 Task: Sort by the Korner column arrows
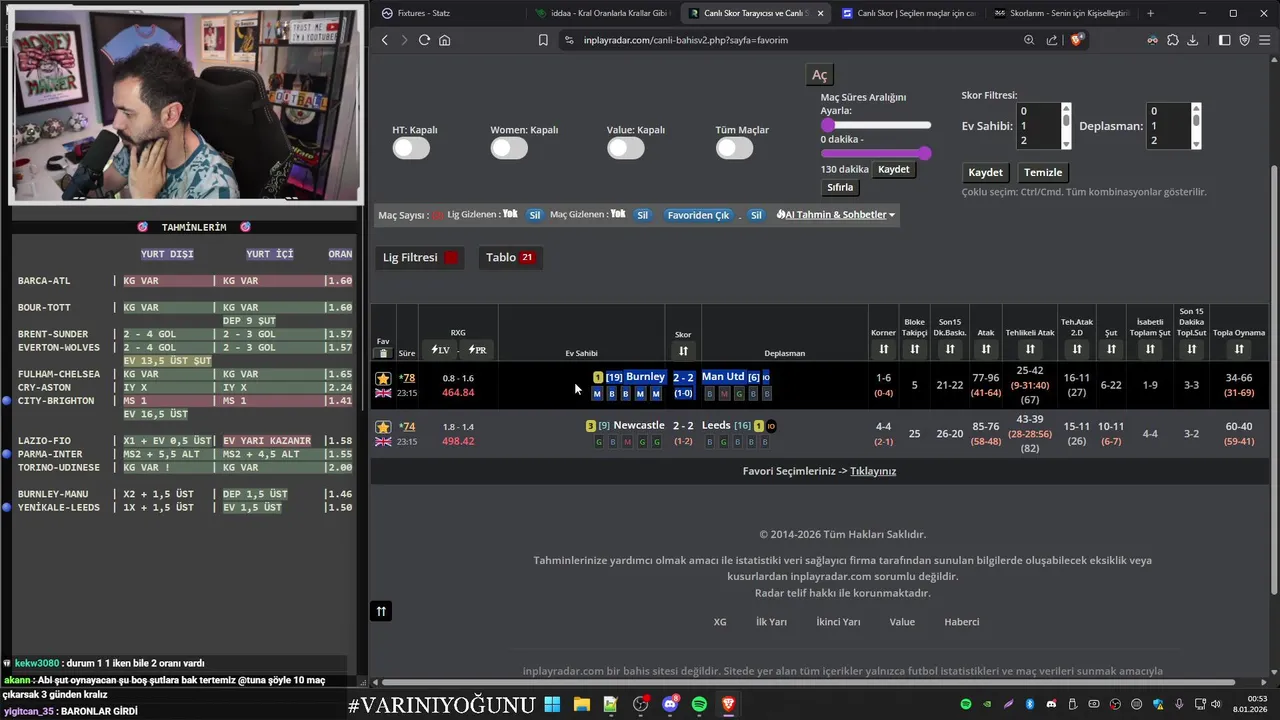tap(883, 349)
